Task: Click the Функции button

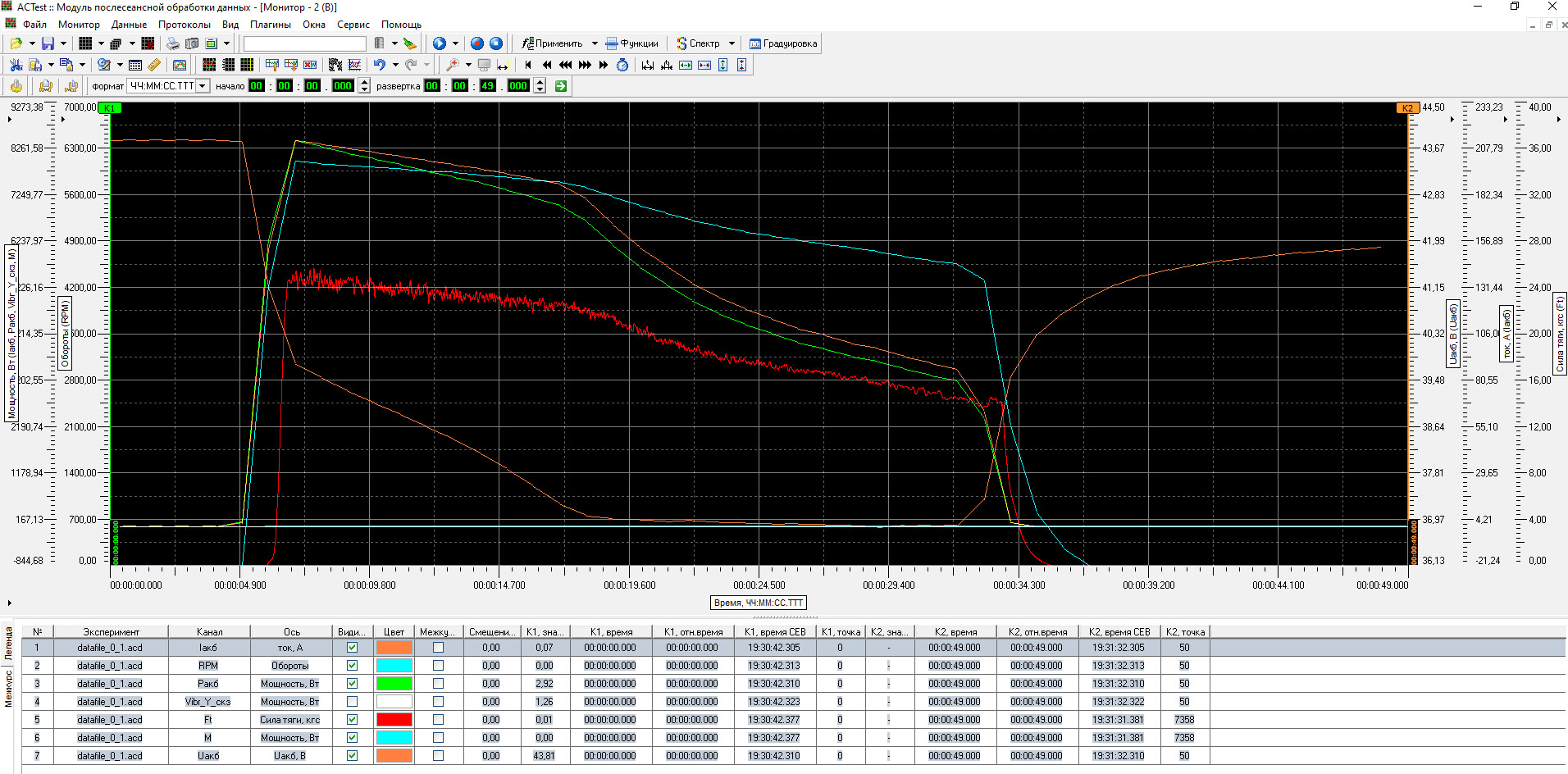Action: coord(631,43)
